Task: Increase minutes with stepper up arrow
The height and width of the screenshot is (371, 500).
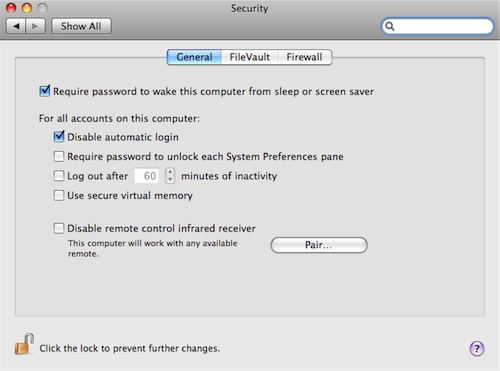Action: (x=170, y=172)
